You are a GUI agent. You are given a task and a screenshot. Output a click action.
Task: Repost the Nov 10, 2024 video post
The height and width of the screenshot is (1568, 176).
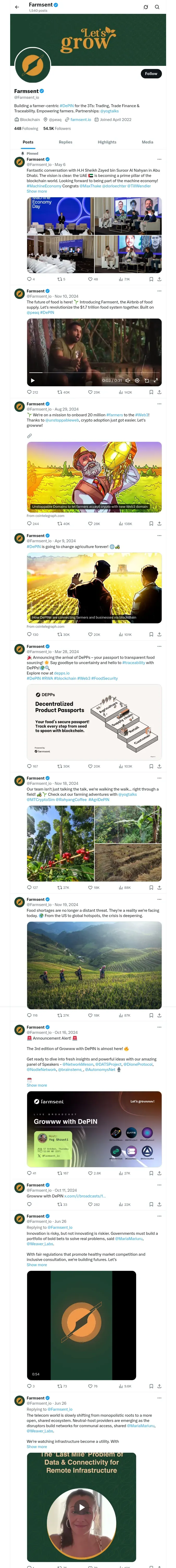(60, 393)
